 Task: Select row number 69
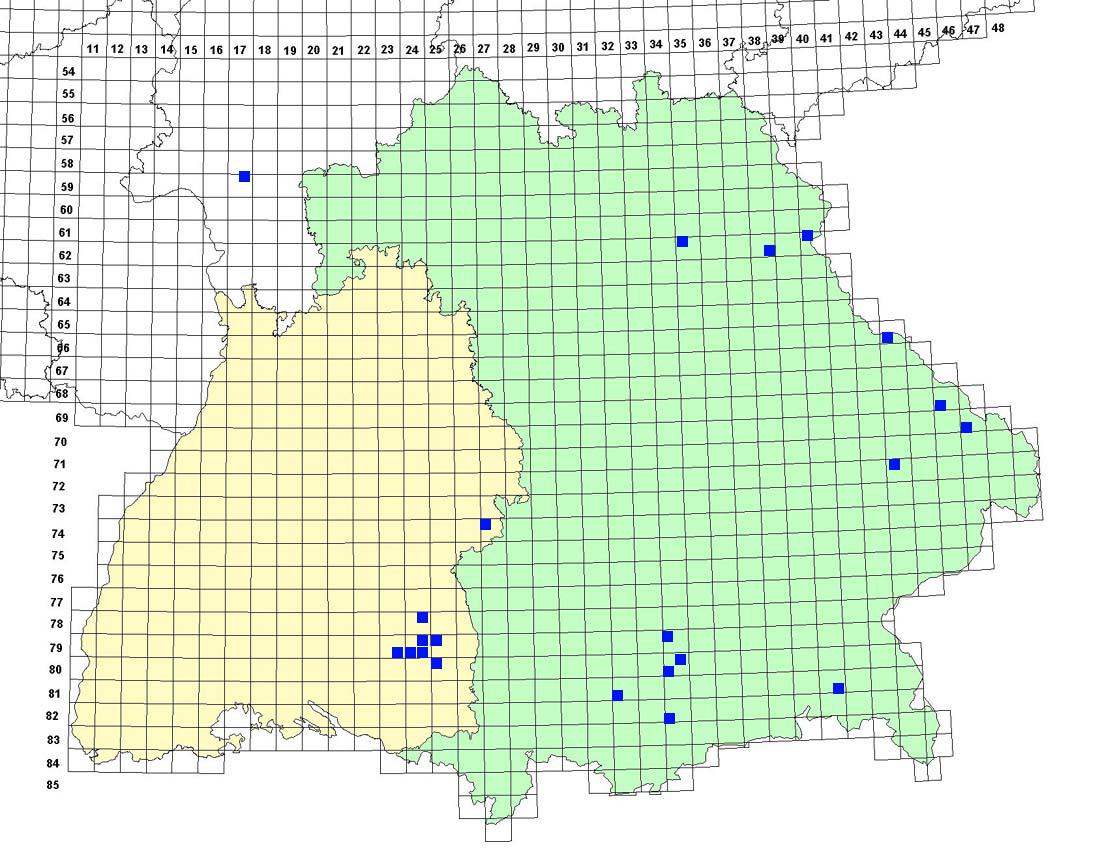[x=62, y=418]
